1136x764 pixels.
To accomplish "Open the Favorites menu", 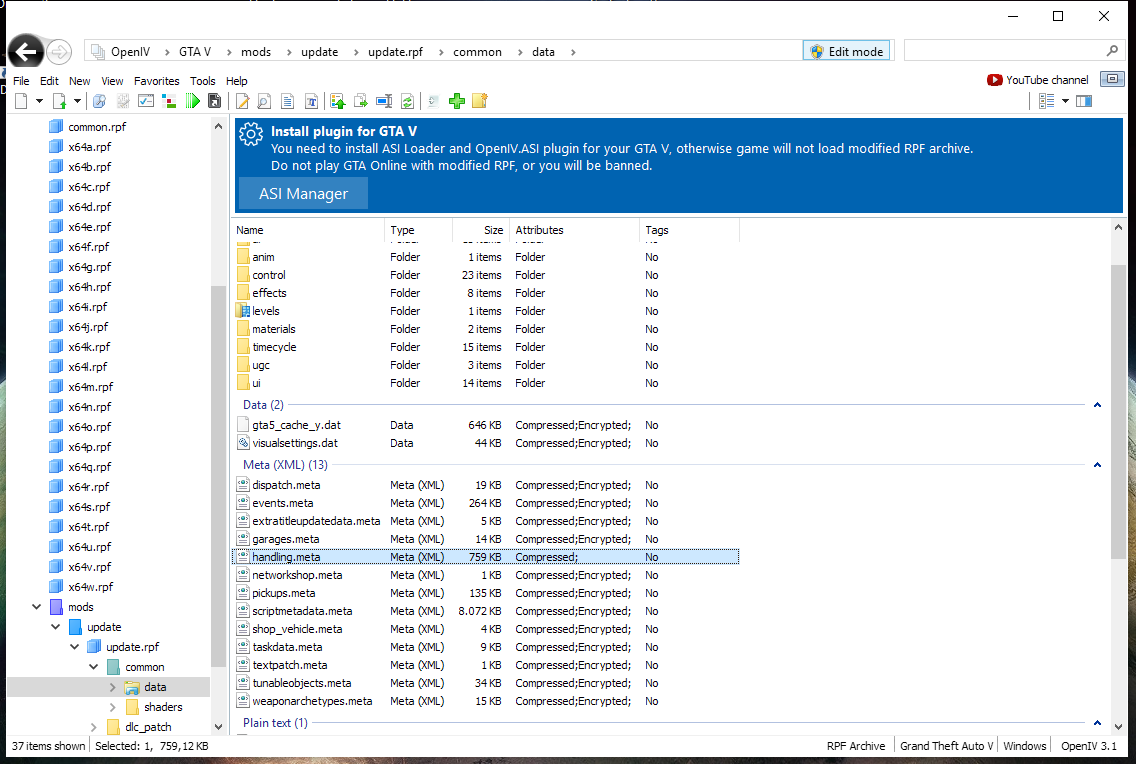I will point(156,81).
